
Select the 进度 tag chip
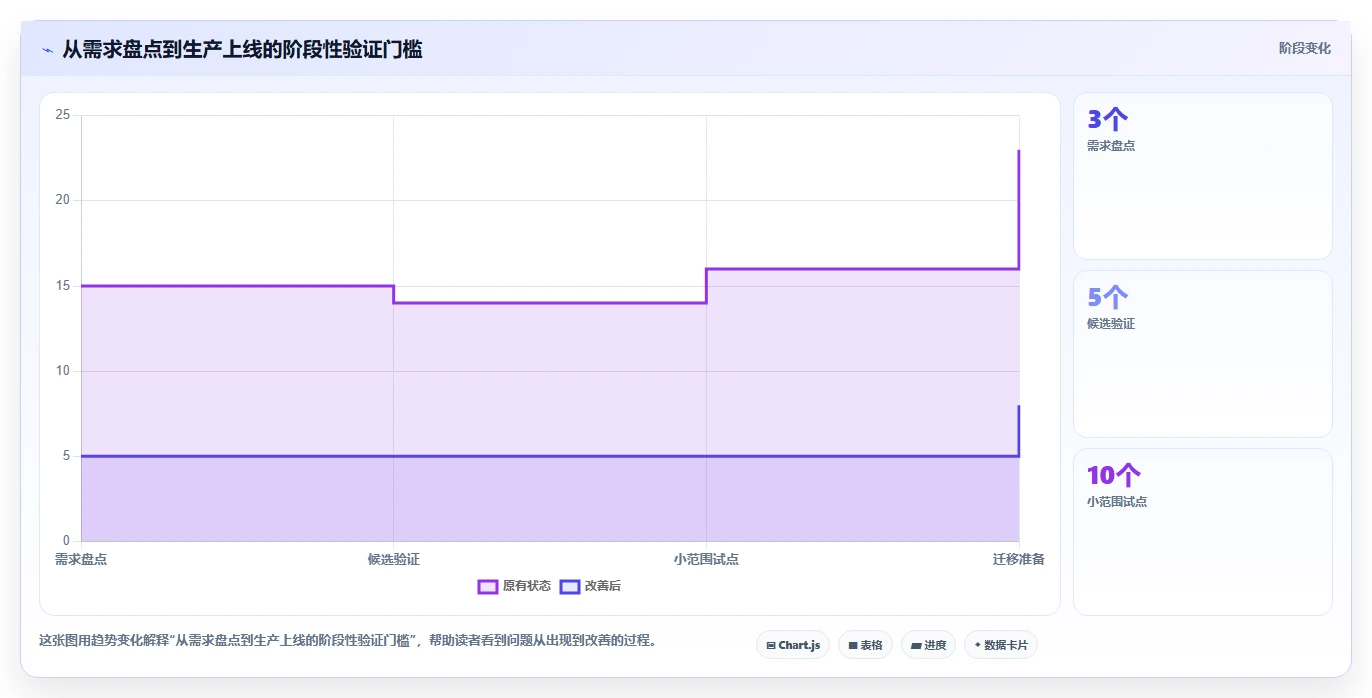click(x=928, y=645)
